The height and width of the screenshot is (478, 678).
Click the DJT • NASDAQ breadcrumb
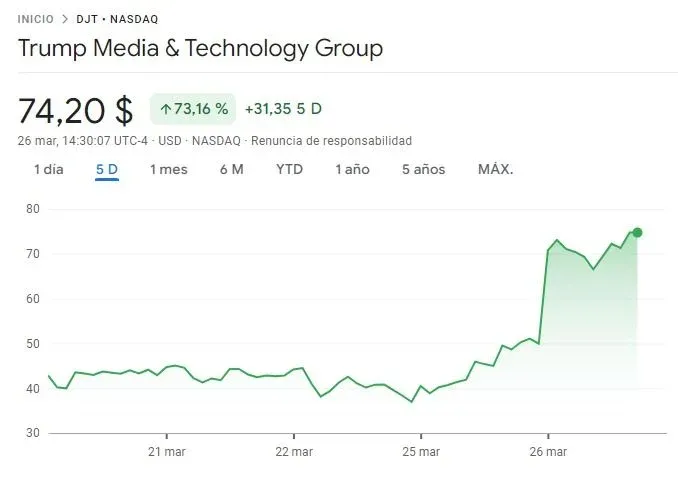[120, 19]
